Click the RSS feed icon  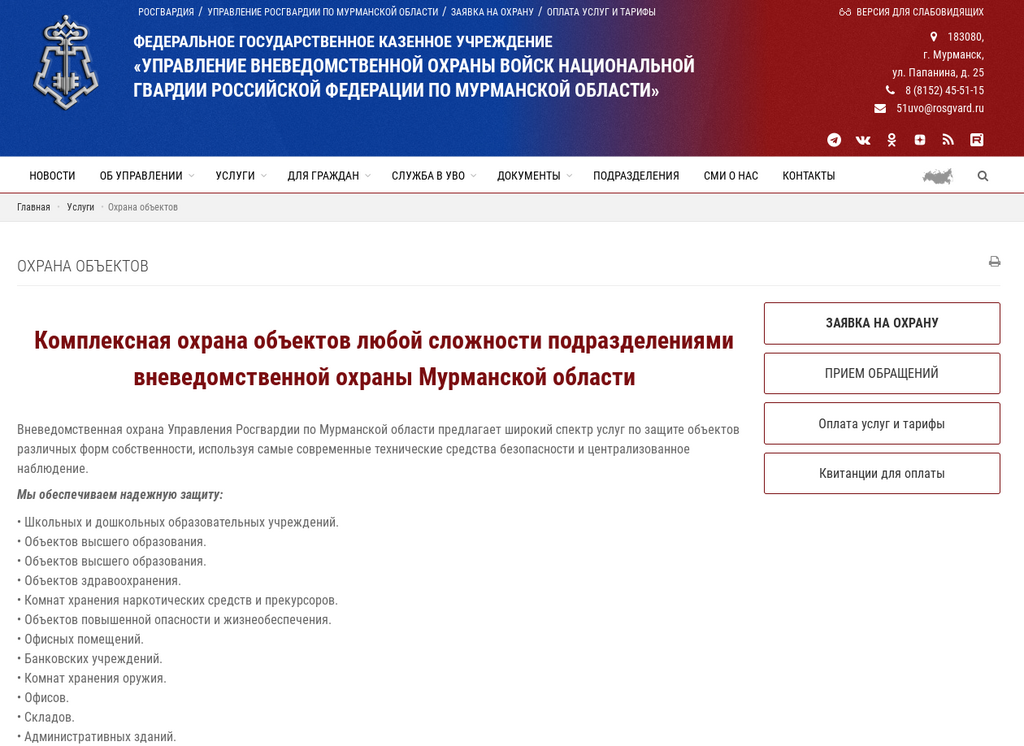click(x=948, y=140)
